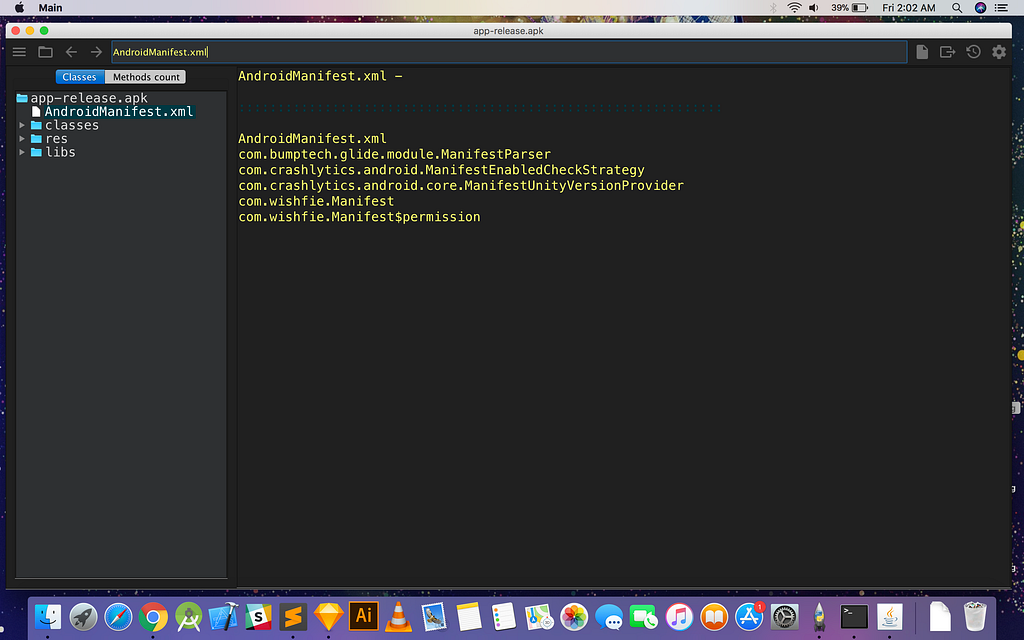The image size is (1024, 640).
Task: Open the hamburger menu in the toolbar
Action: click(x=20, y=52)
